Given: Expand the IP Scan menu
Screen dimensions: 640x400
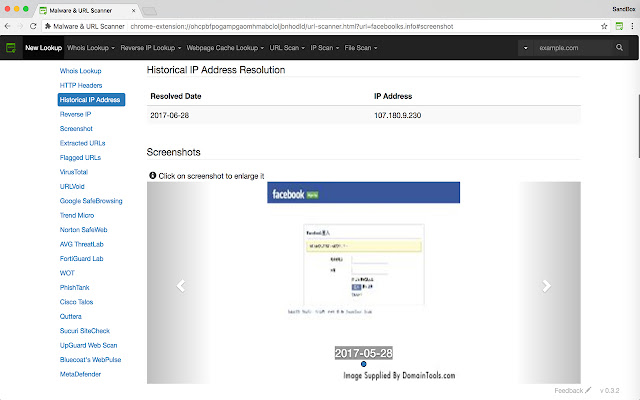Looking at the screenshot, I should coord(324,48).
